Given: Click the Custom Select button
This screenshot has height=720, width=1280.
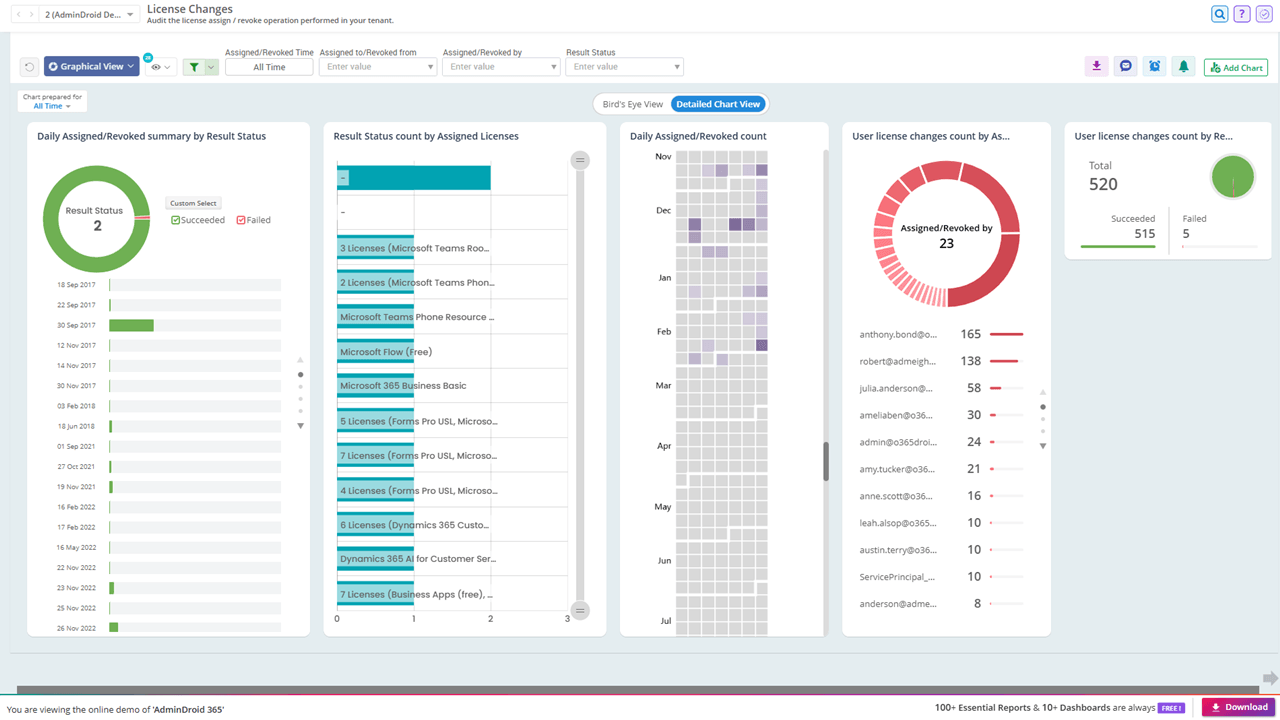Looking at the screenshot, I should point(193,203).
